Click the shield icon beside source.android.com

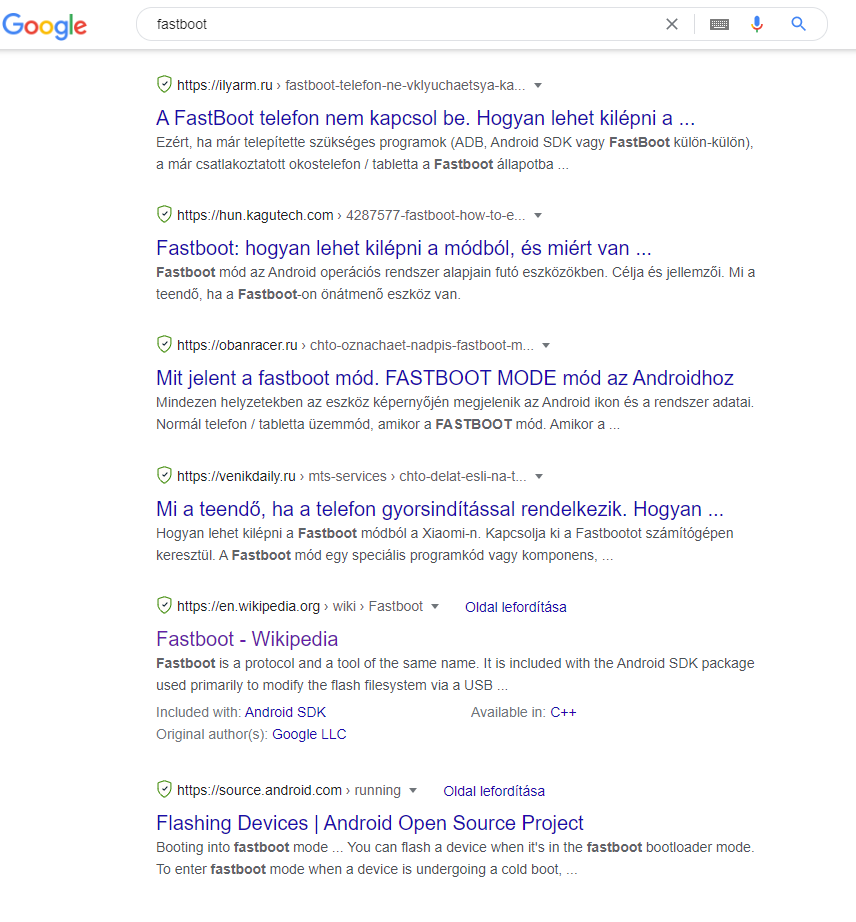click(164, 789)
